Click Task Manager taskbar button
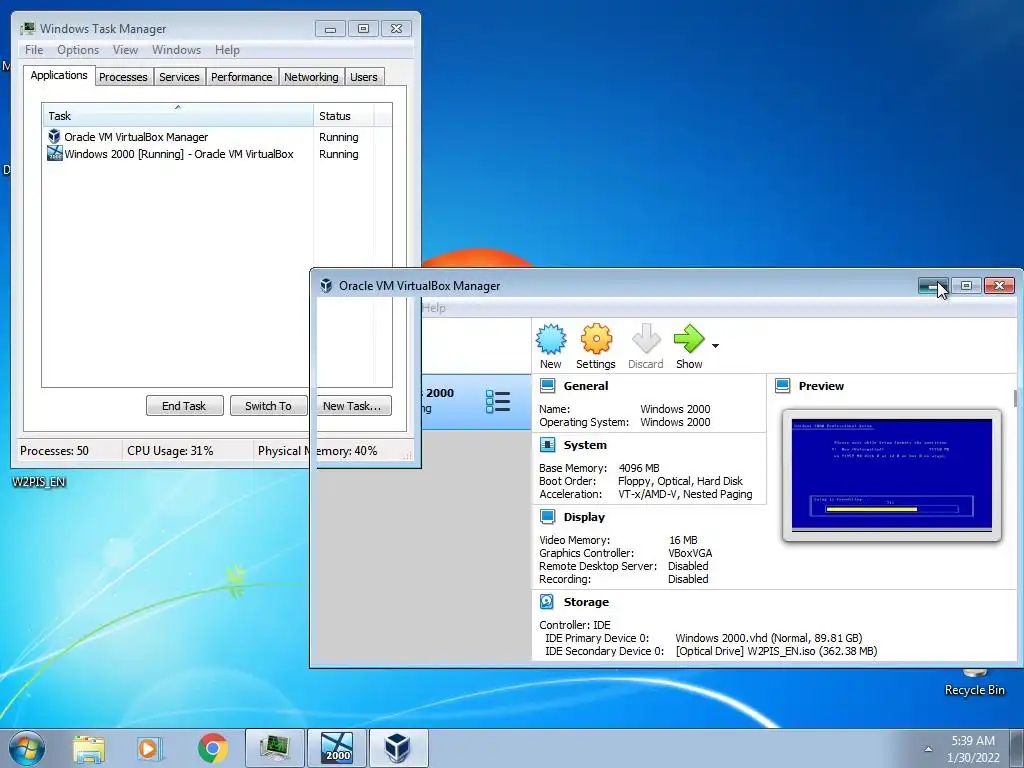1024x768 pixels. 275,748
